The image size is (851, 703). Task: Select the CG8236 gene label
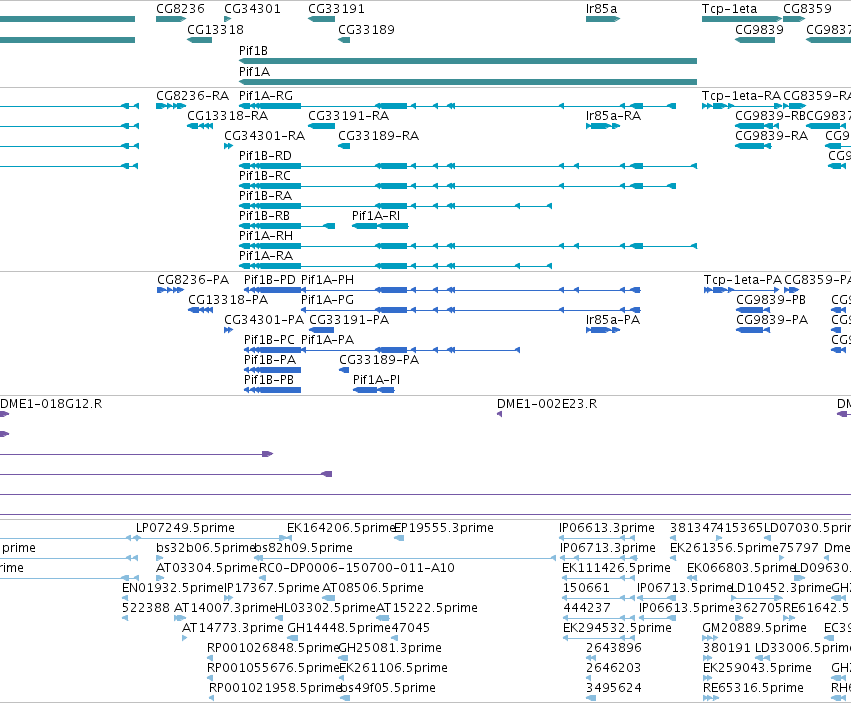(180, 9)
